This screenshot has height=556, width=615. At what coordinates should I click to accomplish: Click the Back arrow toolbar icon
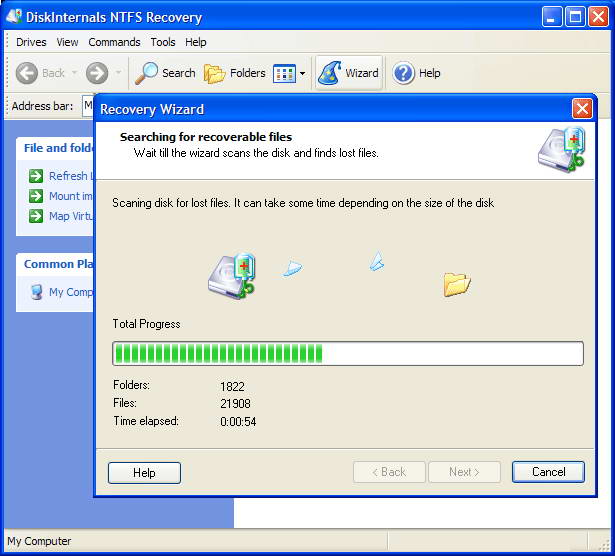[27, 73]
